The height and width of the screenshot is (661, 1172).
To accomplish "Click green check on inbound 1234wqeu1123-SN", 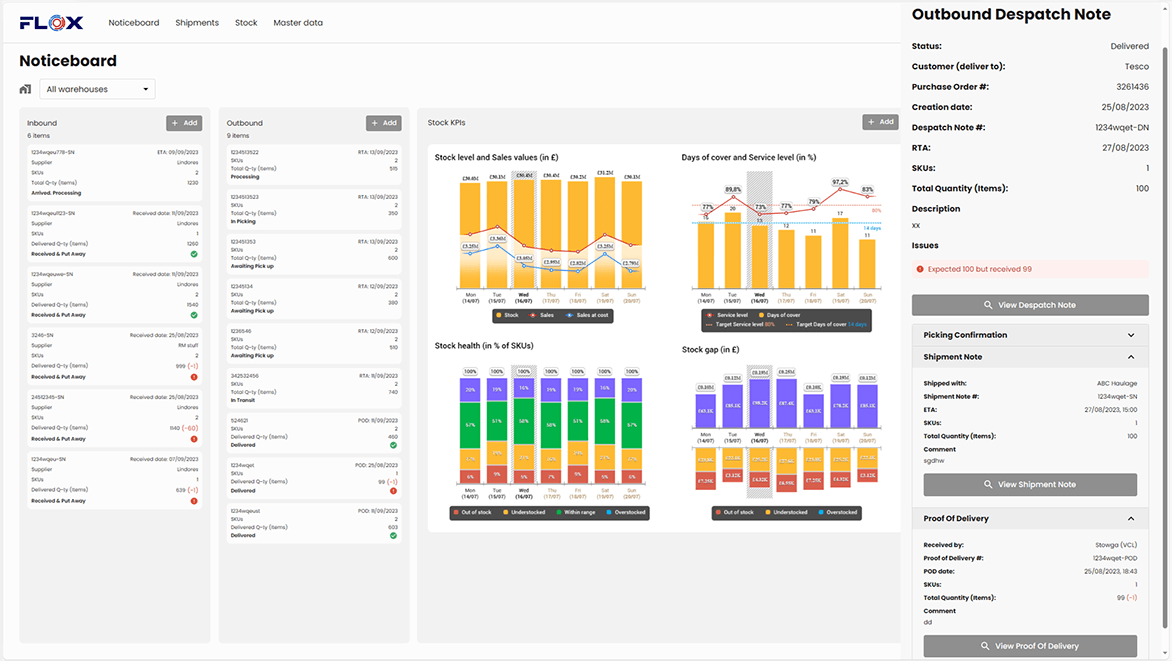I will tap(194, 254).
